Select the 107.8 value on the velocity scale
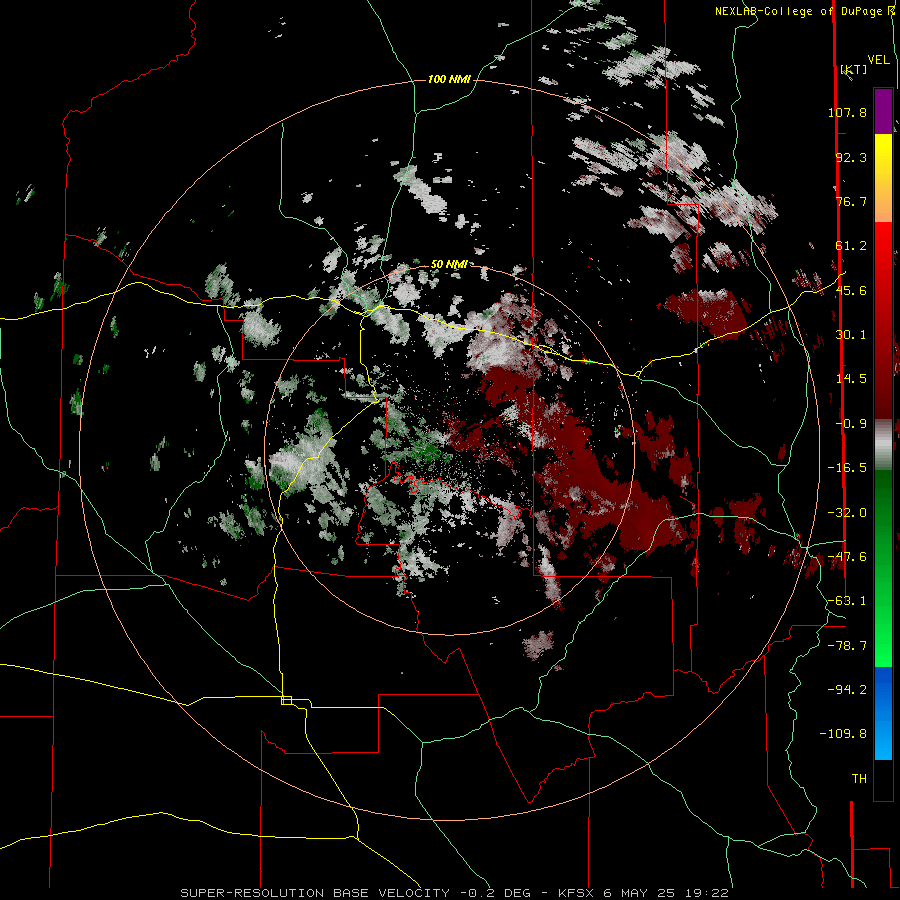The image size is (900, 900). coord(847,112)
